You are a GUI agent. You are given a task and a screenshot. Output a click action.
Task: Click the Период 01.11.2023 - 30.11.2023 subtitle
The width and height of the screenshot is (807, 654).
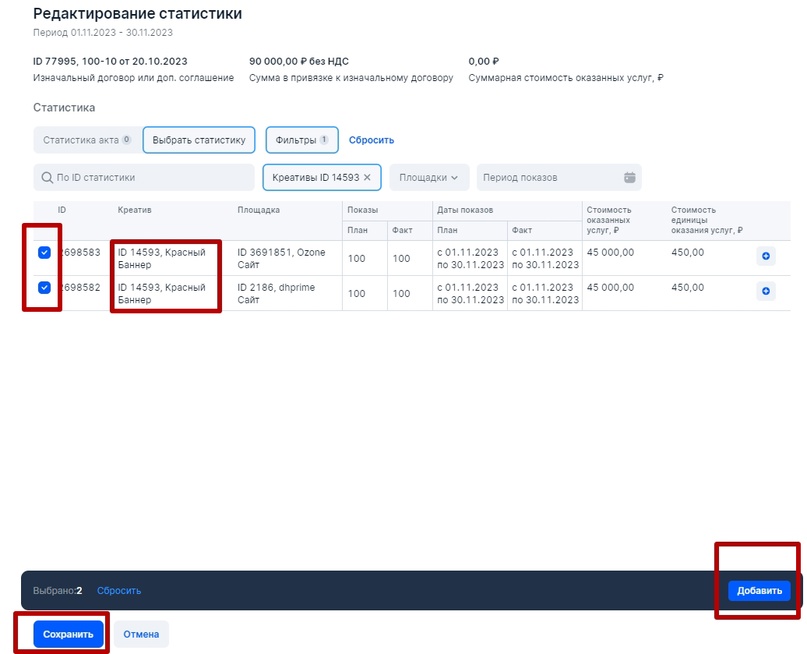[103, 32]
